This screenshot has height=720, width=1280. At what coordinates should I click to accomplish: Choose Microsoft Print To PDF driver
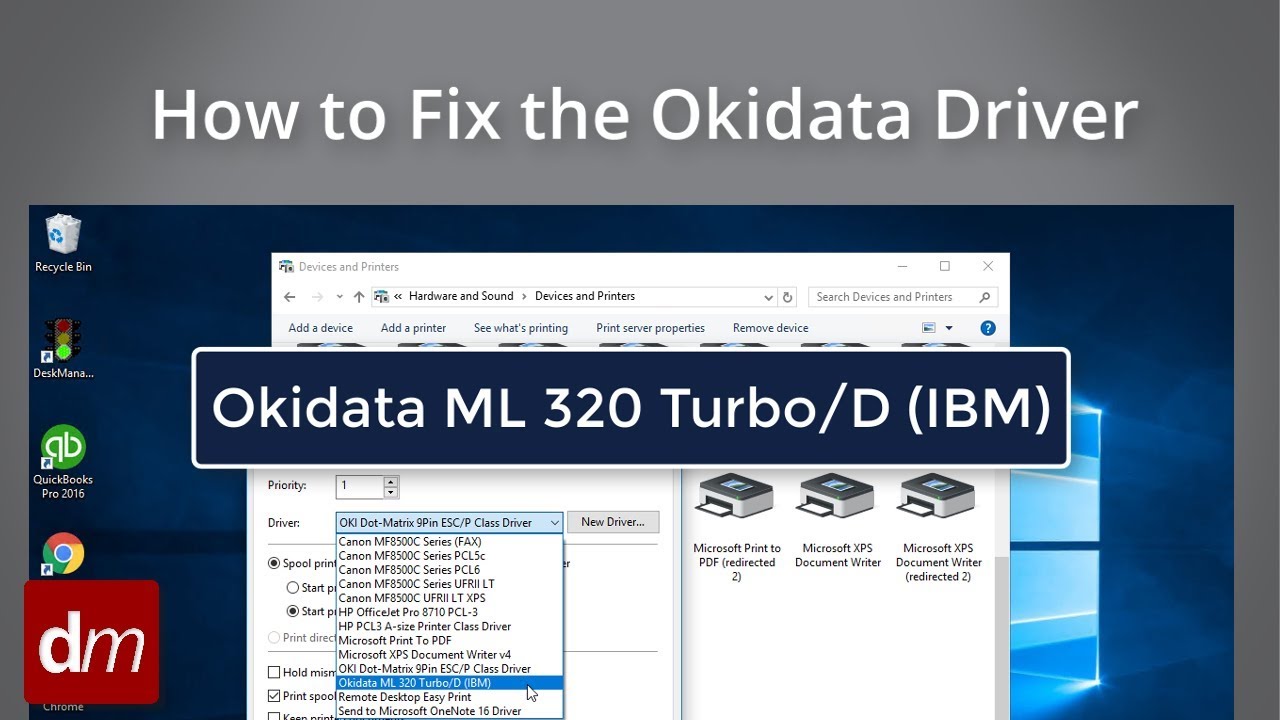(x=450, y=641)
